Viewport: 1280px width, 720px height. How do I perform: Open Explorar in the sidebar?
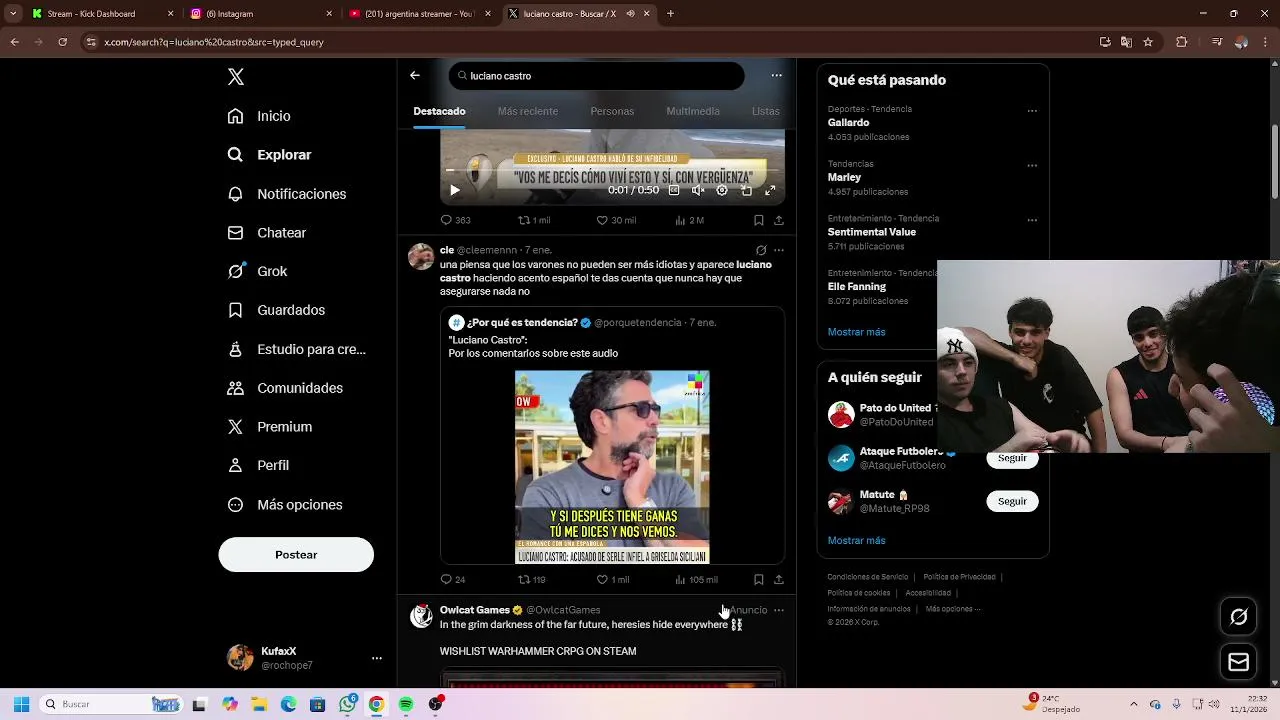[269, 155]
